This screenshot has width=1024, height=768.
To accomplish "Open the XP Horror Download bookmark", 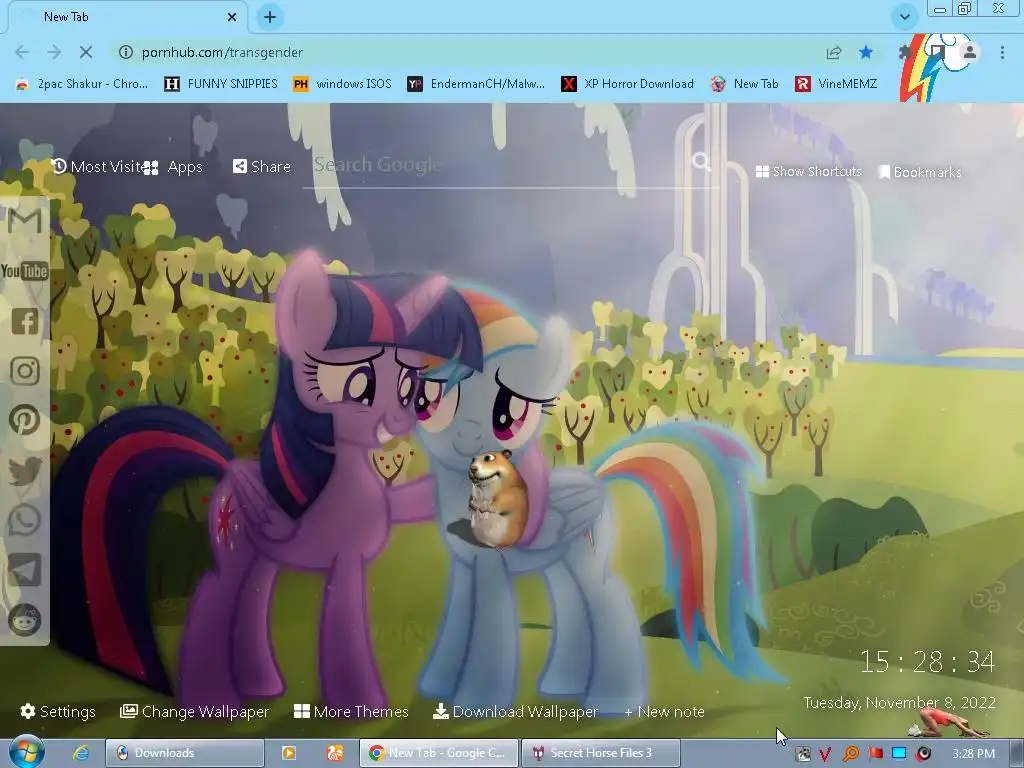I will pos(628,84).
